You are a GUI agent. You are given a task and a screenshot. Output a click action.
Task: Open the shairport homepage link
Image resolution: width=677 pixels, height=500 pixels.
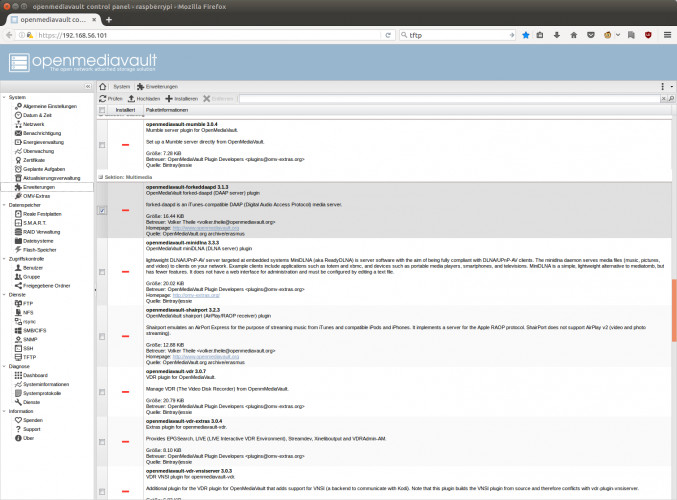(x=206, y=357)
